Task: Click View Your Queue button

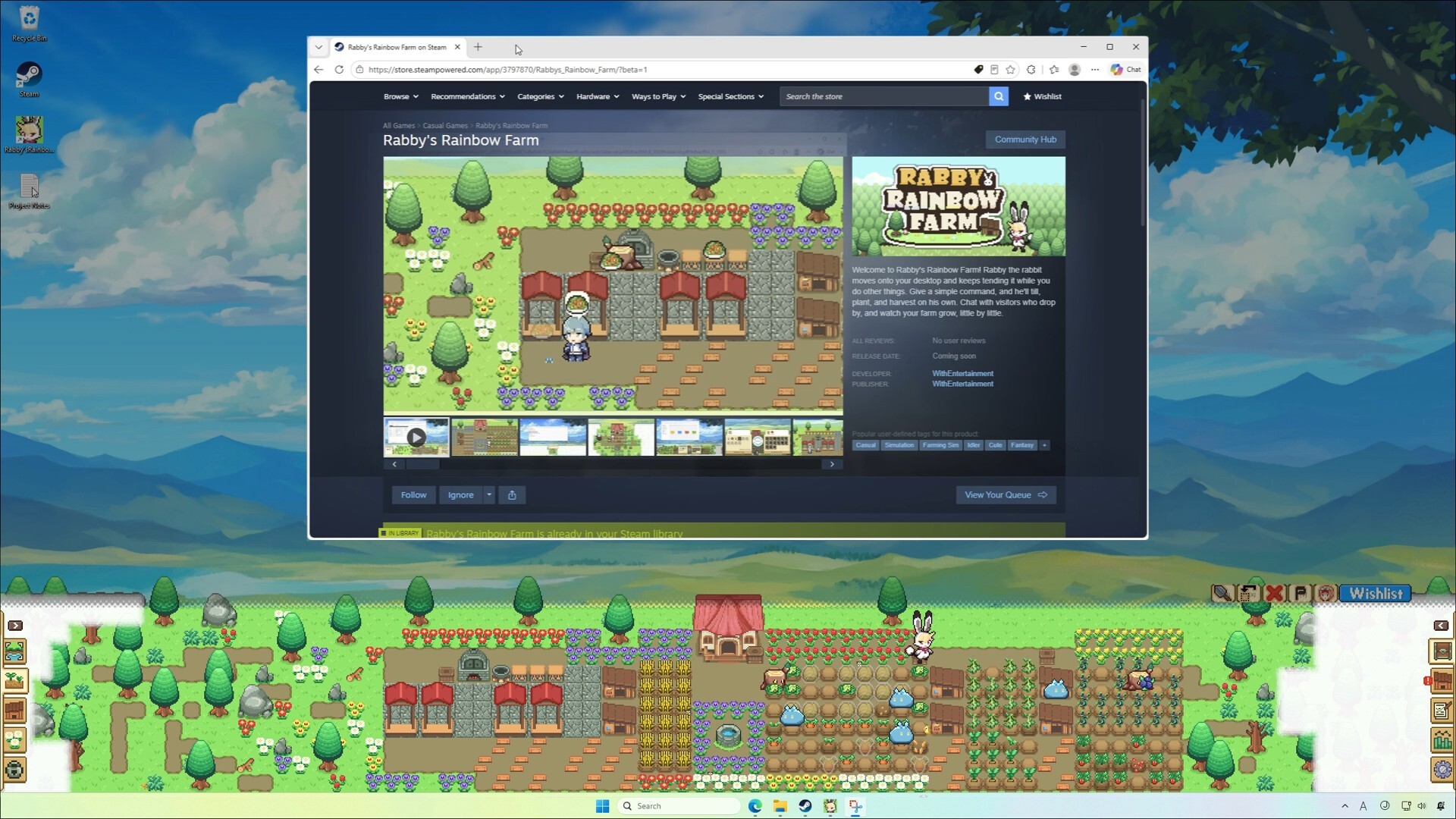Action: (1006, 495)
